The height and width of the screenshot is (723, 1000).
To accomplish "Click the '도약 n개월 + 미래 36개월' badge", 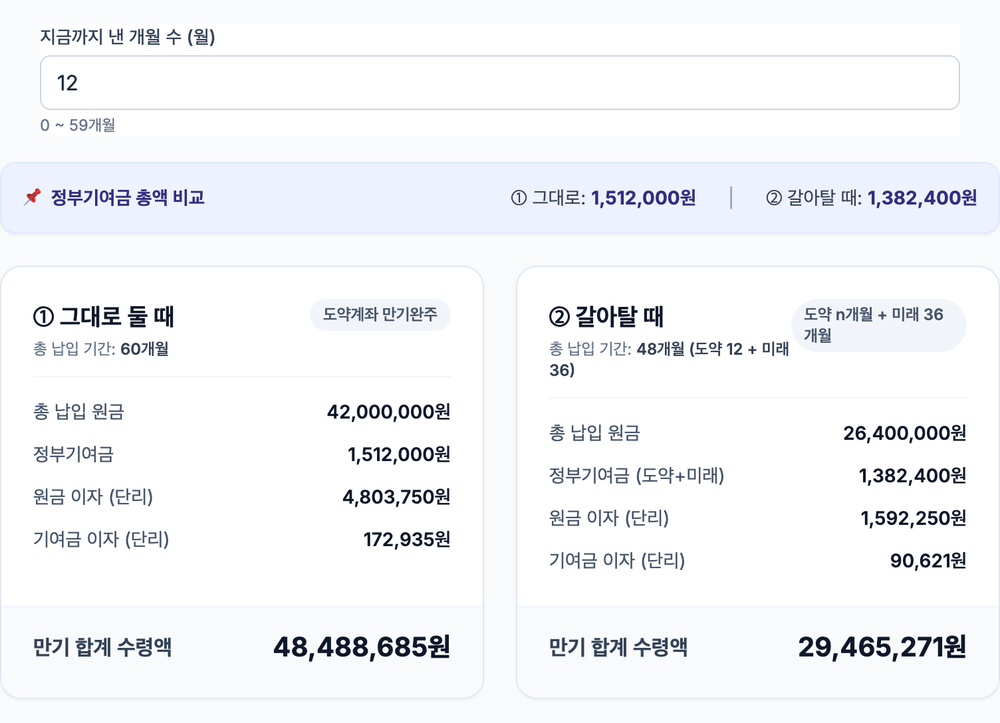I will click(879, 325).
